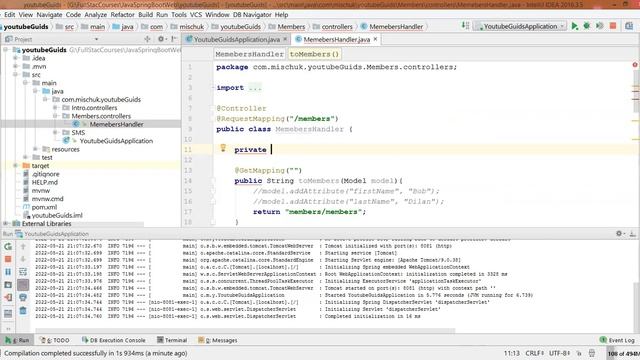Expand External Libraries node
This screenshot has height=360, width=640.
[6, 224]
